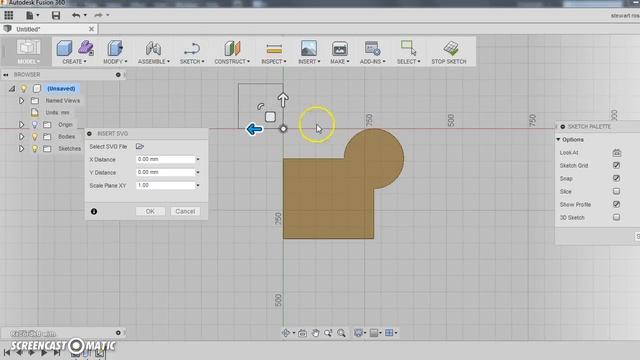Image resolution: width=640 pixels, height=360 pixels.
Task: Open the Y Distance dropdown arrow
Action: (x=198, y=173)
